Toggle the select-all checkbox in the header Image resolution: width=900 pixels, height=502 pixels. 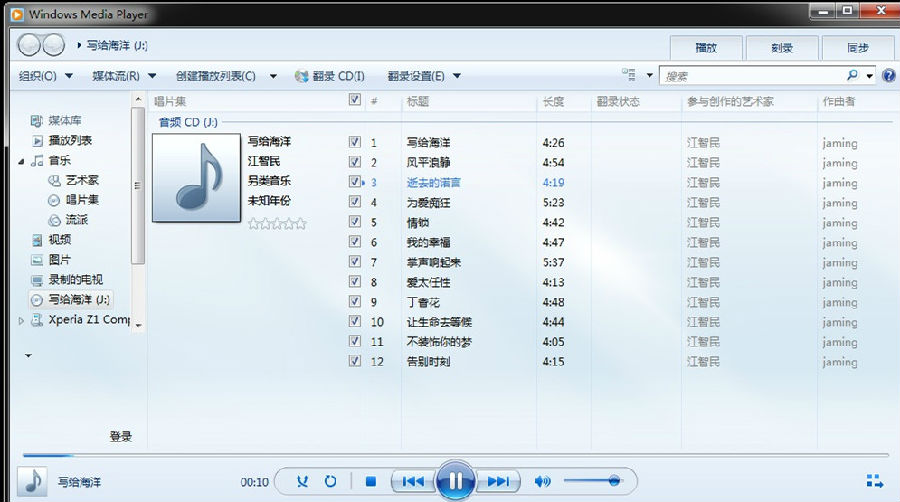pyautogui.click(x=355, y=100)
